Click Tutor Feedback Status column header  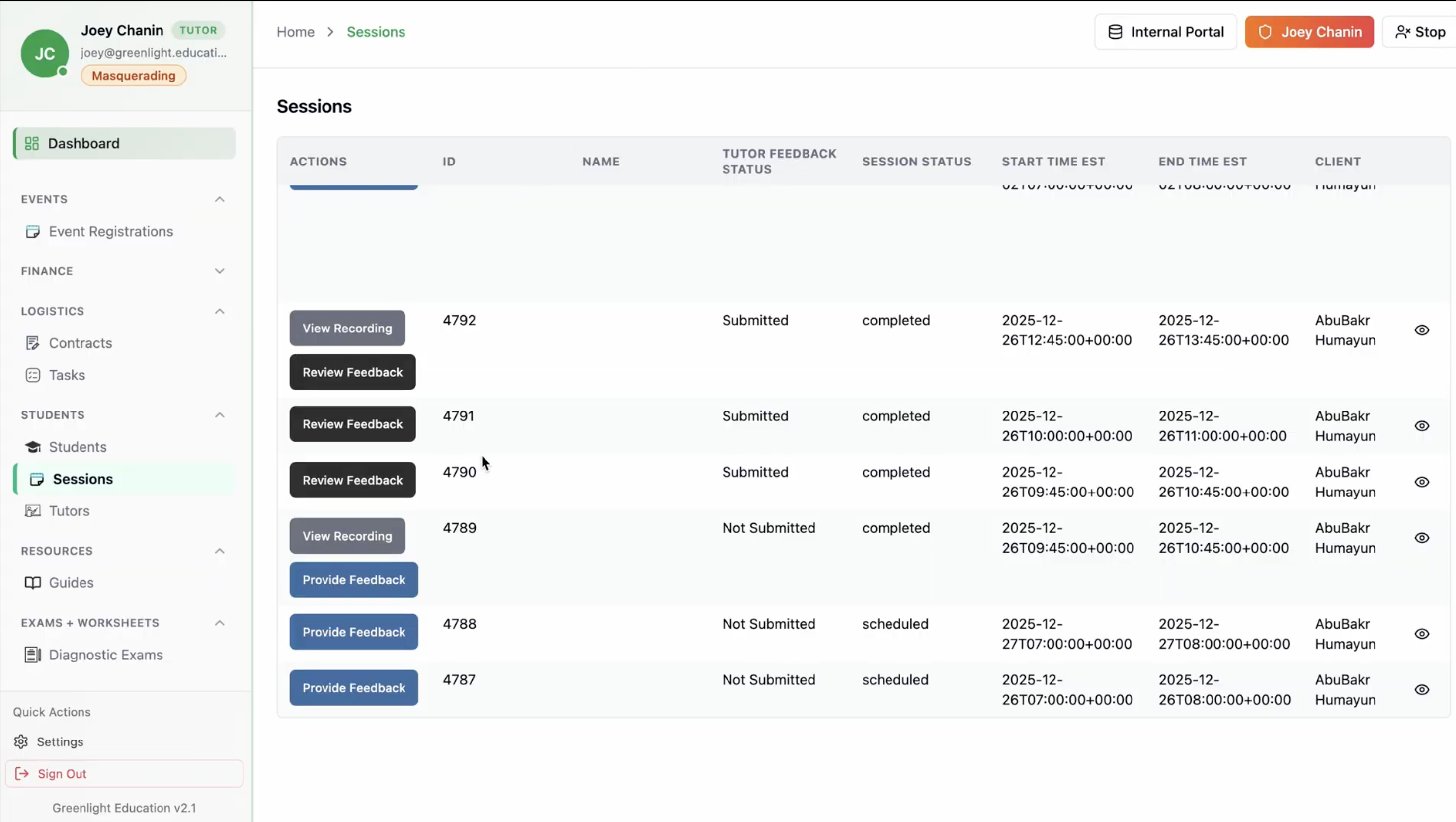pyautogui.click(x=779, y=161)
